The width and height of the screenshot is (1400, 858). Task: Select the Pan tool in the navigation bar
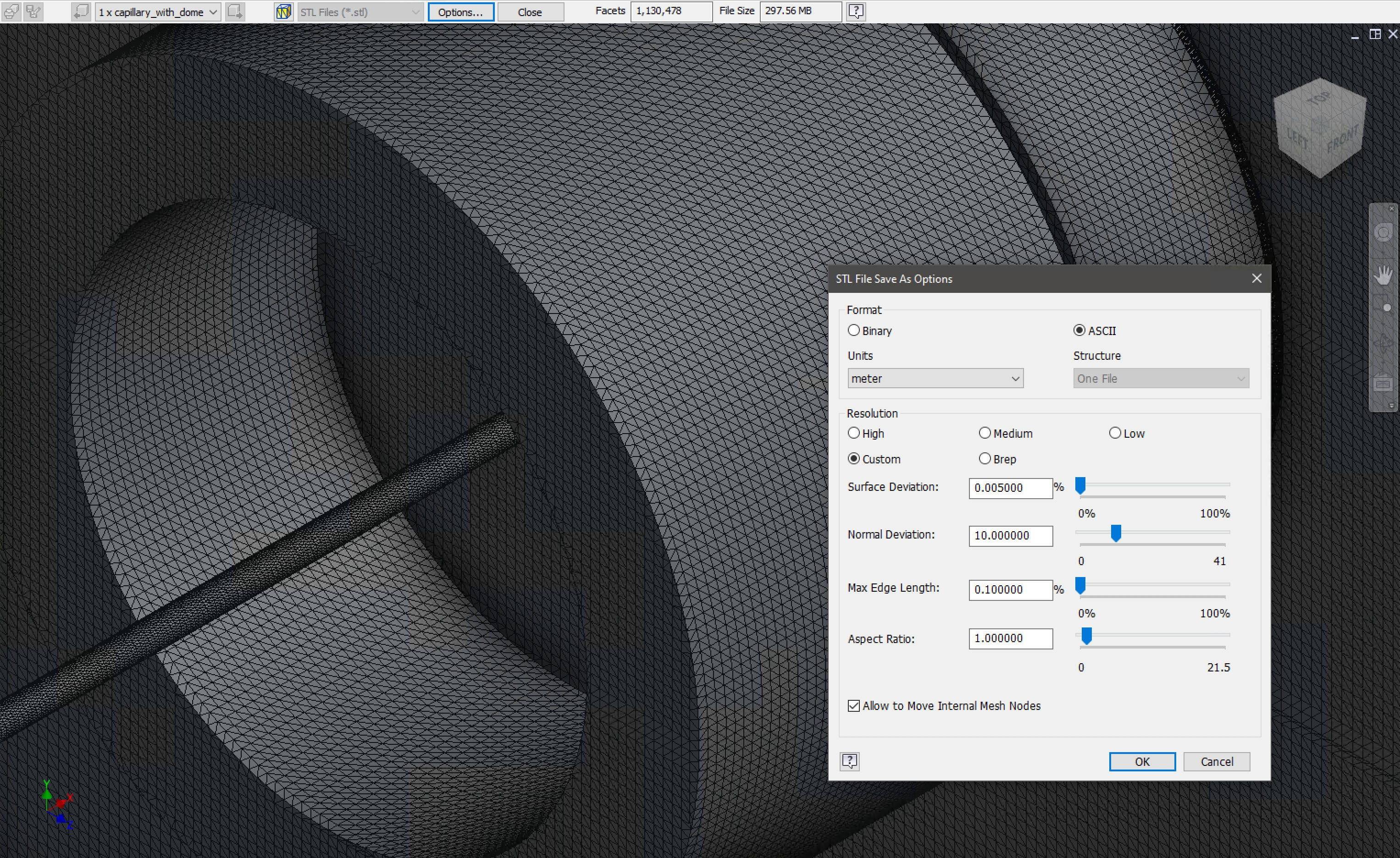[x=1383, y=275]
